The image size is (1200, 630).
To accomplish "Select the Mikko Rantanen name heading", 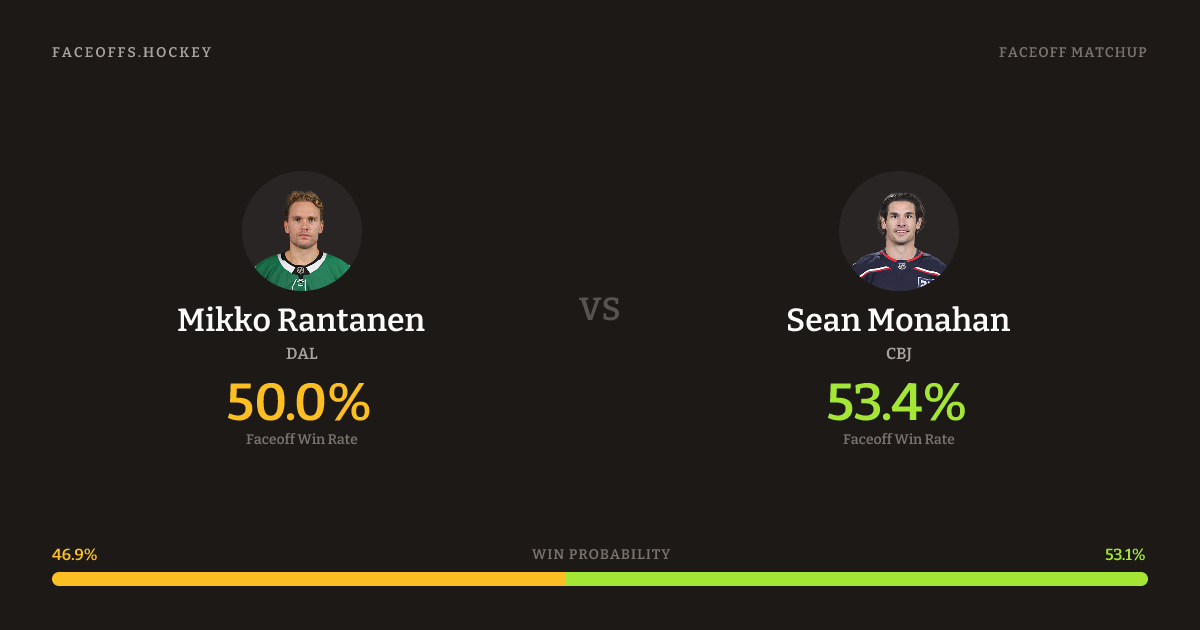I will pyautogui.click(x=301, y=320).
